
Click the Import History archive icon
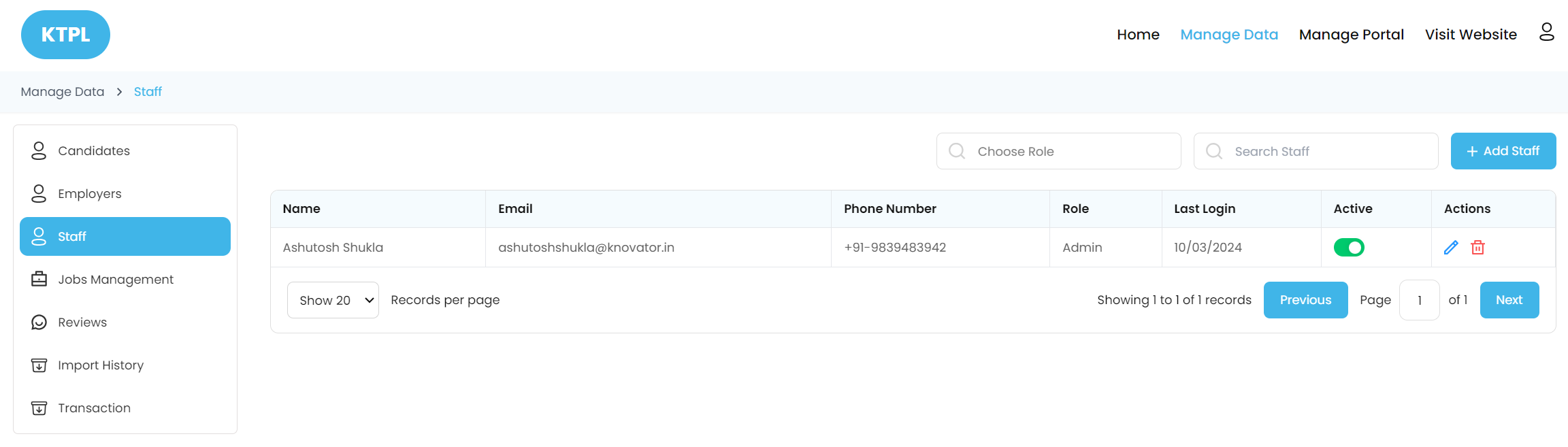[39, 365]
